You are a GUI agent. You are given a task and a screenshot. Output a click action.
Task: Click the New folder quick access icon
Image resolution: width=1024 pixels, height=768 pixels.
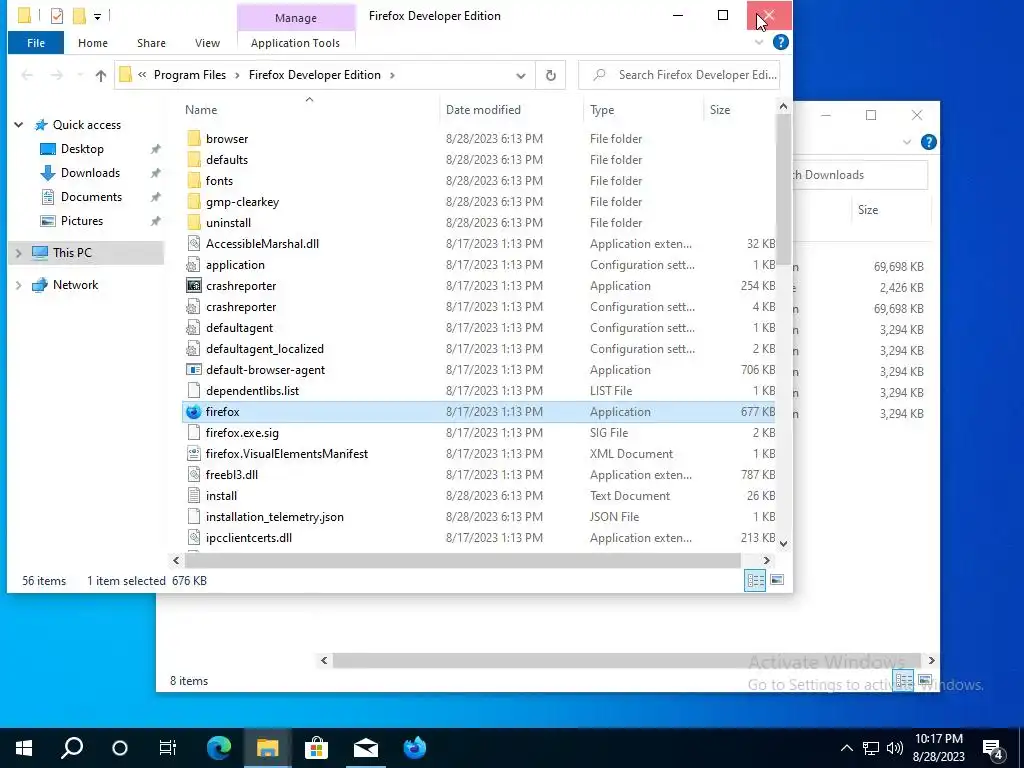(x=79, y=16)
